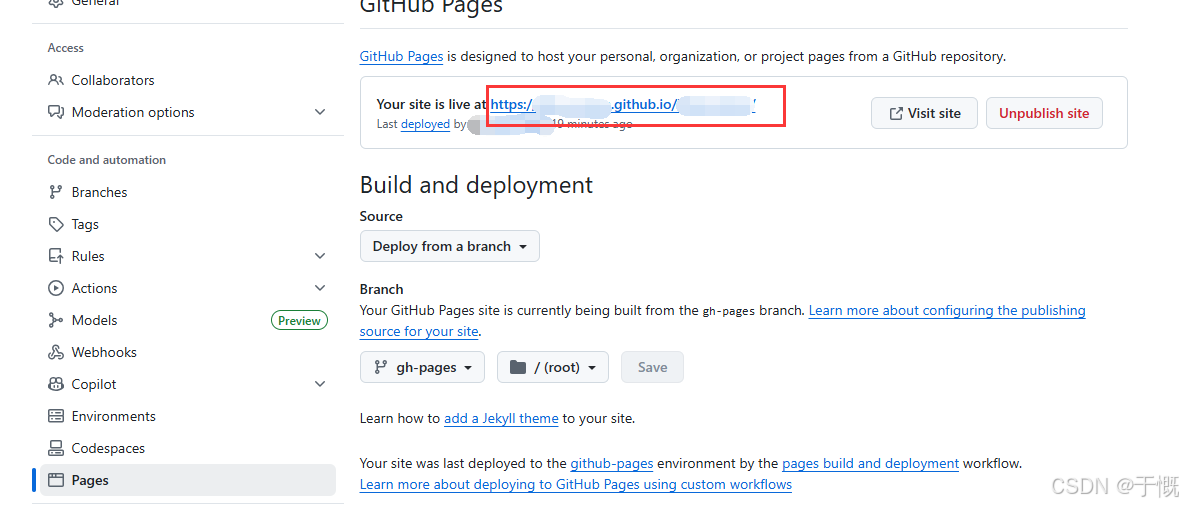Click the branch icon in gh-pages selector
Image resolution: width=1183 pixels, height=506 pixels.
pos(379,367)
